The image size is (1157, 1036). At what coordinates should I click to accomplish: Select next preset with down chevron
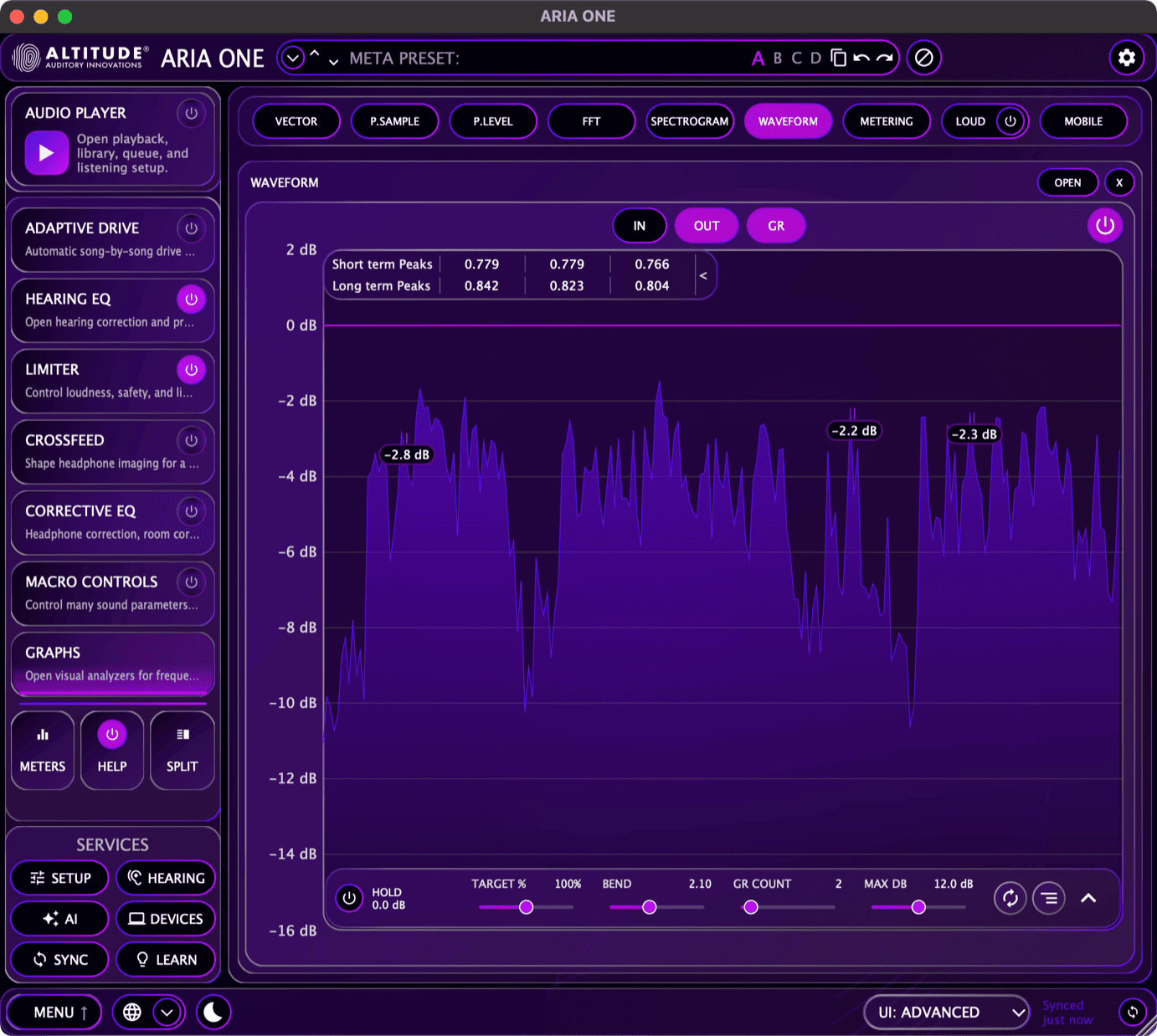tap(333, 62)
